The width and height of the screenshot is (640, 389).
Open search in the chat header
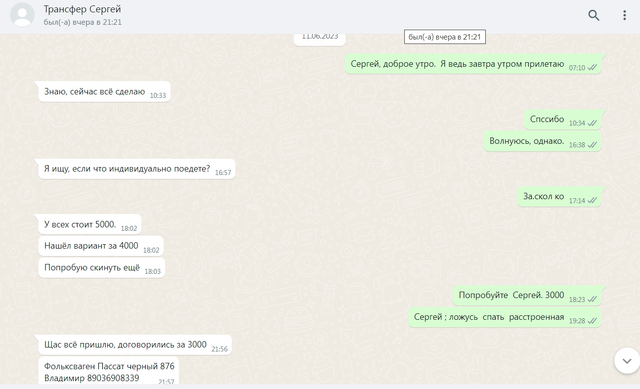593,16
